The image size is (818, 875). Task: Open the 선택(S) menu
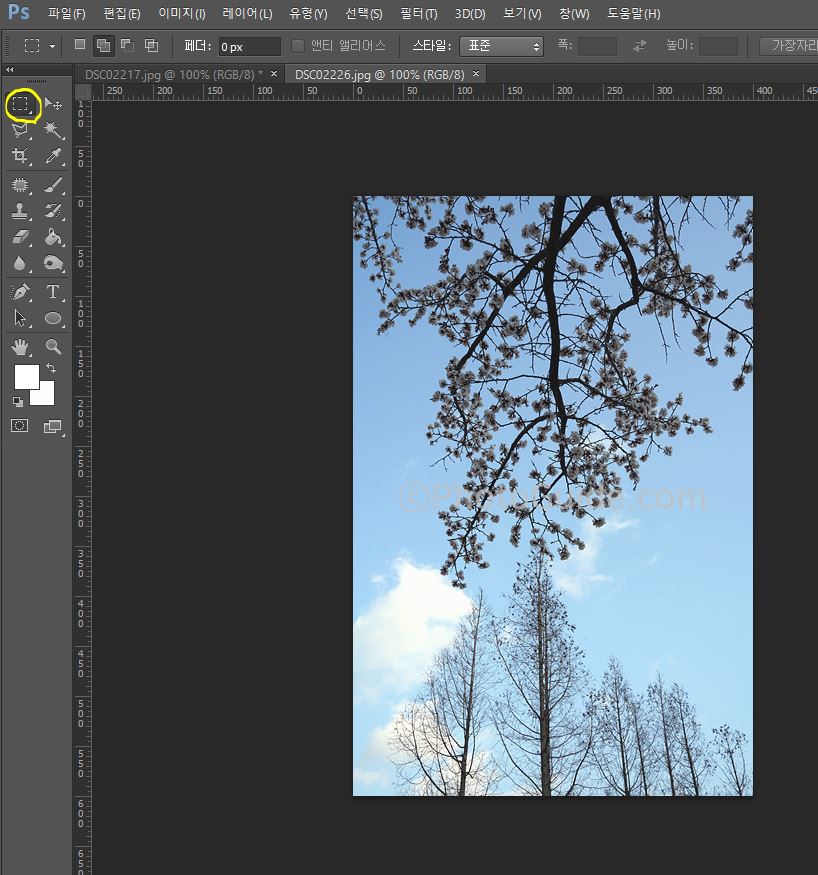click(364, 13)
